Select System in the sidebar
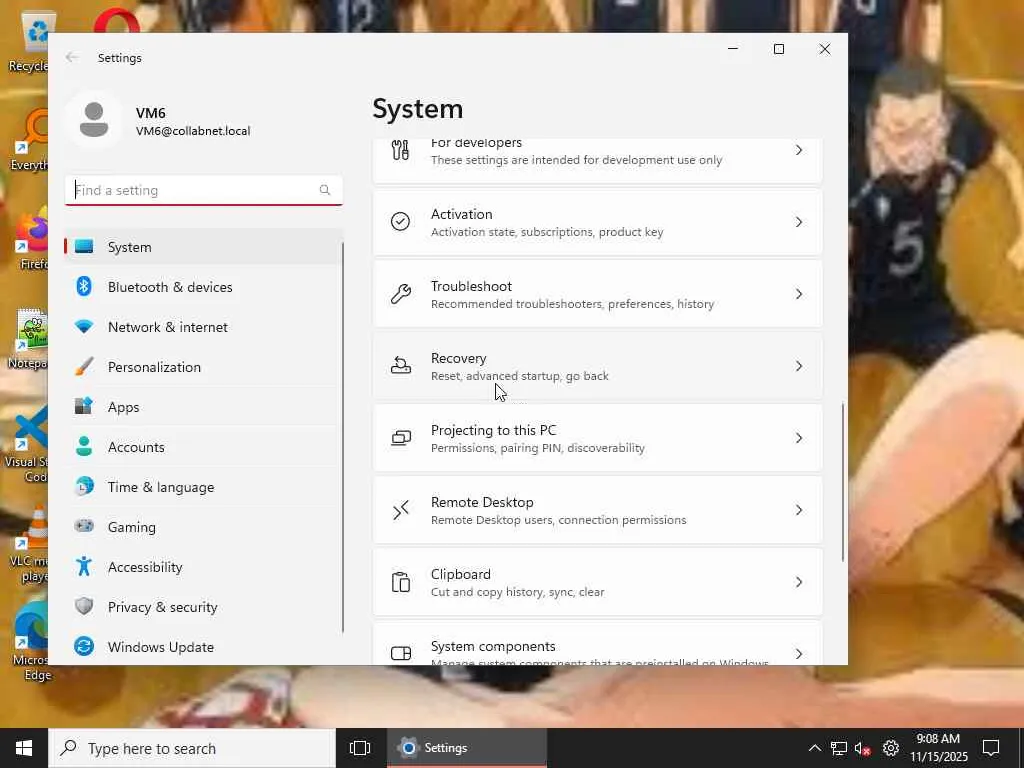This screenshot has height=768, width=1024. [x=203, y=247]
